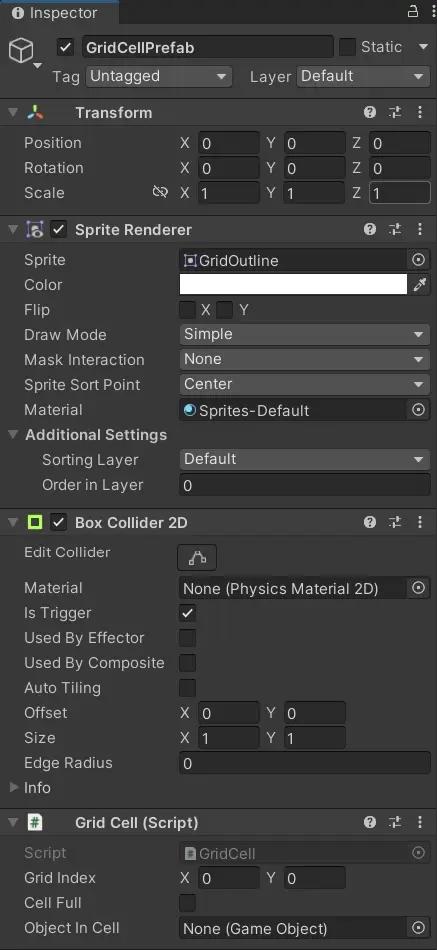Open the Sprite GridOutline object picker circle
This screenshot has height=950, width=437.
[x=418, y=260]
